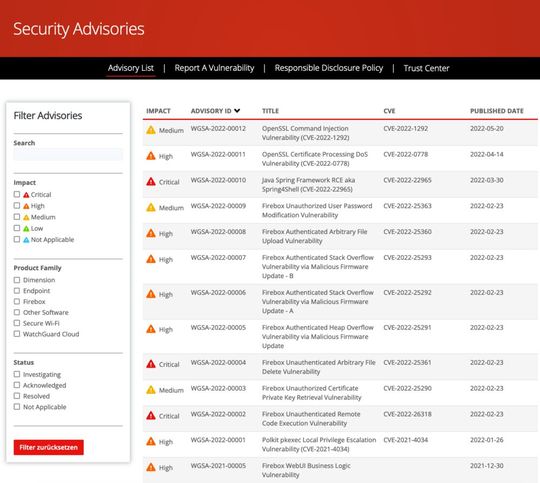This screenshot has height=483, width=540.
Task: Click CVE-2021-4034 in the CVE column
Action: click(406, 440)
